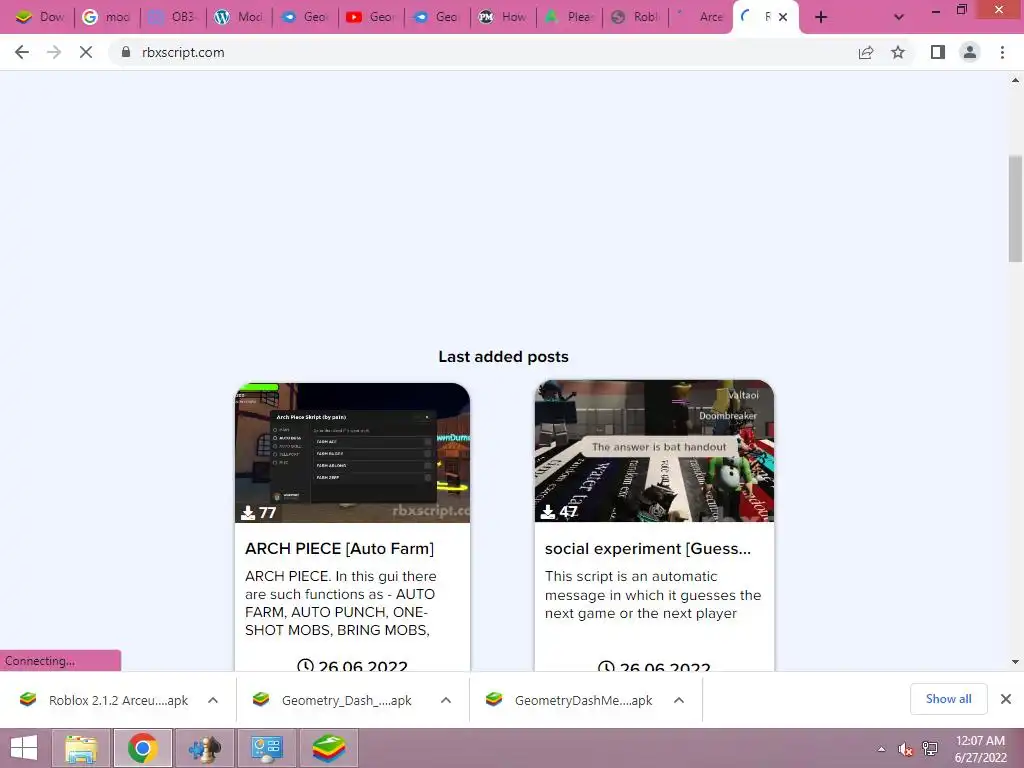This screenshot has width=1024, height=768.
Task: Click the ARCH PIECE description text
Action: [x=340, y=603]
